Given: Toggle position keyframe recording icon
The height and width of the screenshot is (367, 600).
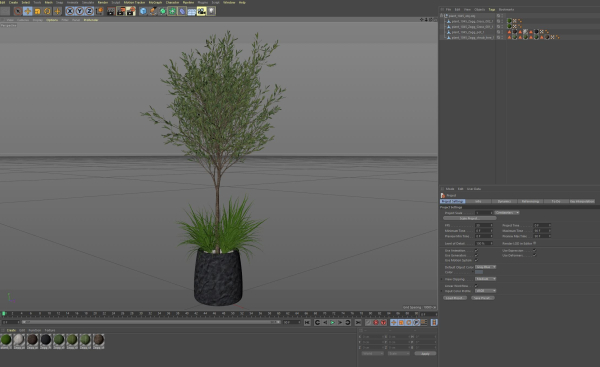Looking at the screenshot, I should [x=393, y=323].
